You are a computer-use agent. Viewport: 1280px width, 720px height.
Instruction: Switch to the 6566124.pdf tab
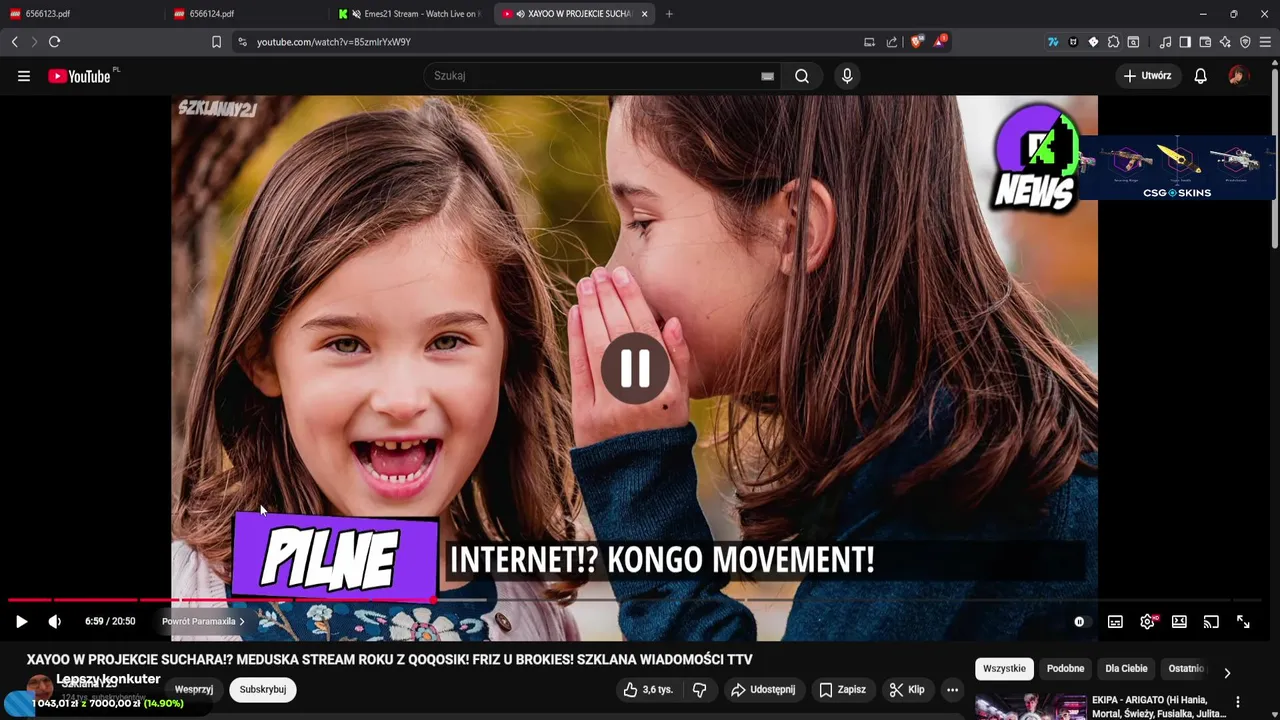click(x=248, y=14)
